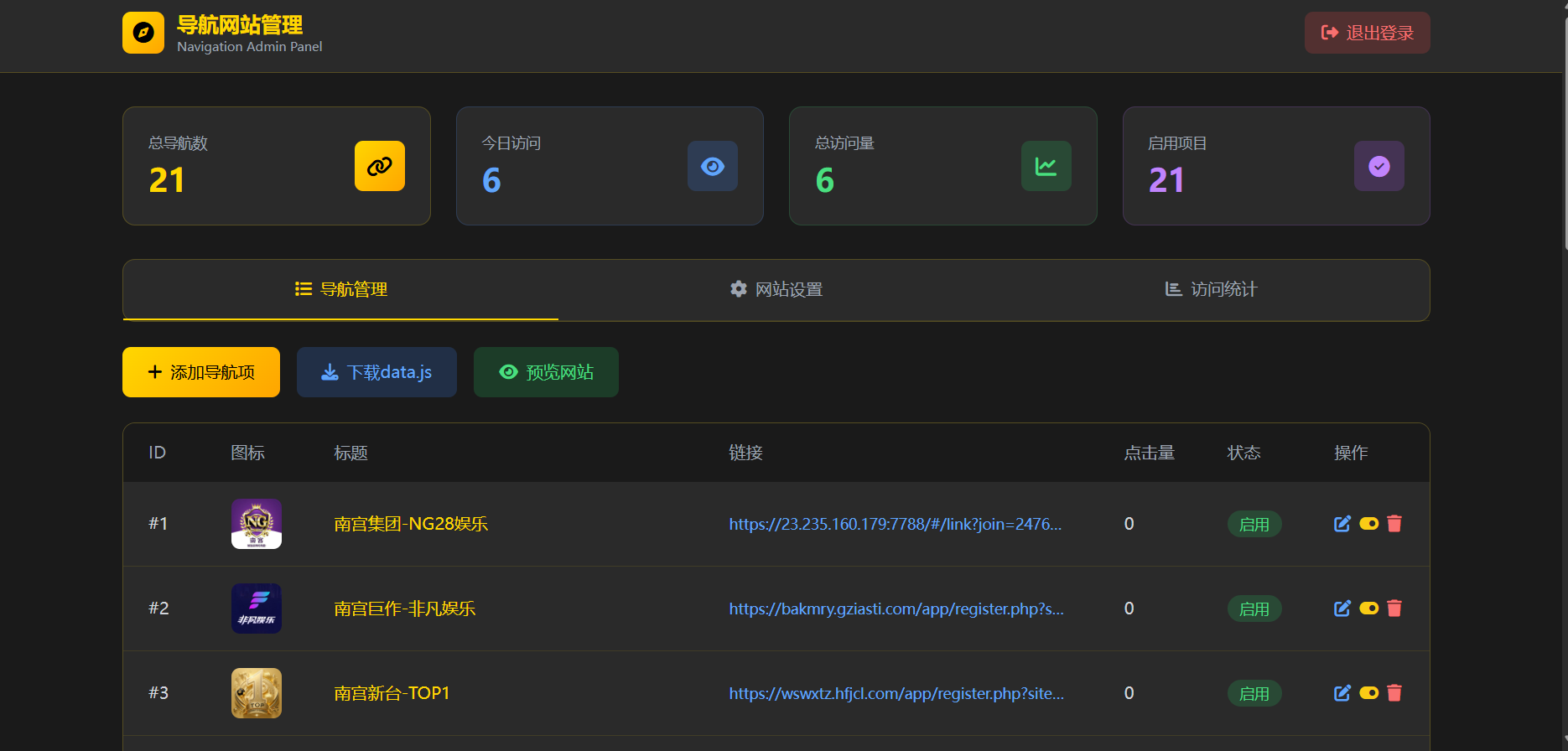1568x751 pixels.
Task: Click the 非凡娱乐 icon thumbnail
Action: click(x=257, y=609)
